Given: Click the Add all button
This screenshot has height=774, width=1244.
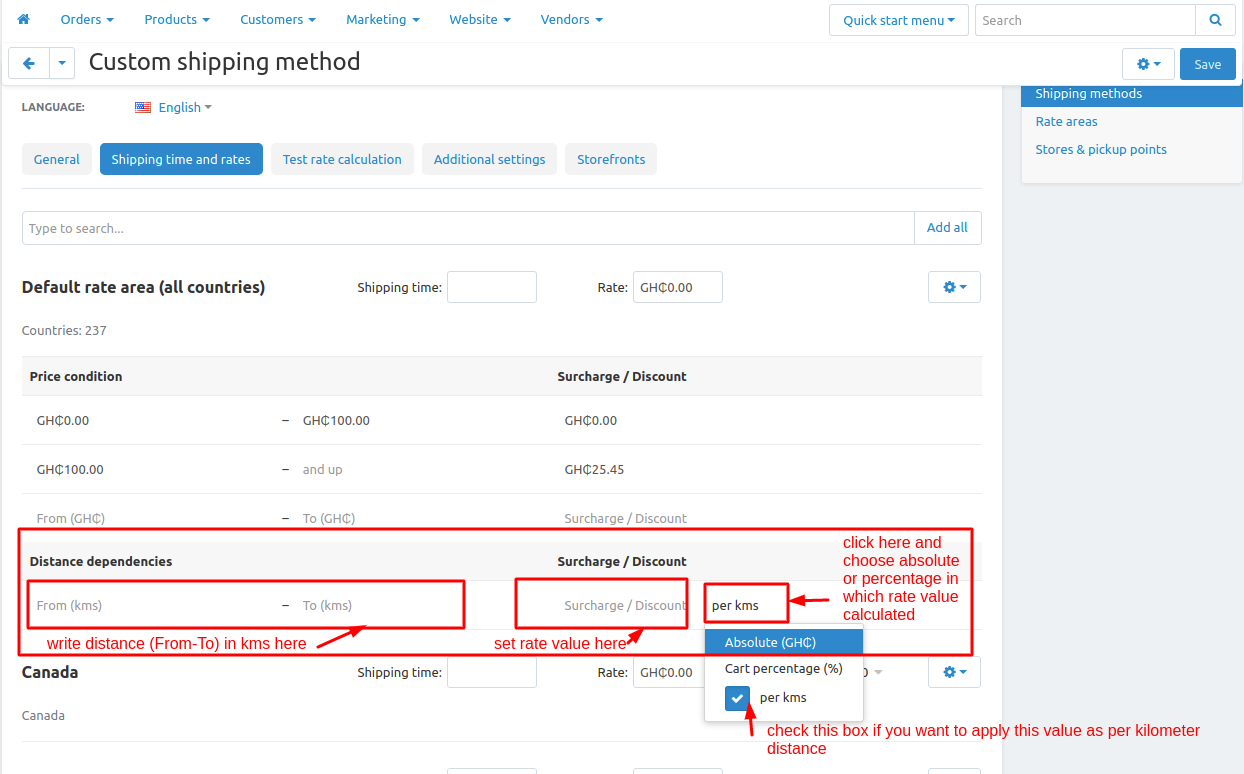Looking at the screenshot, I should point(947,228).
